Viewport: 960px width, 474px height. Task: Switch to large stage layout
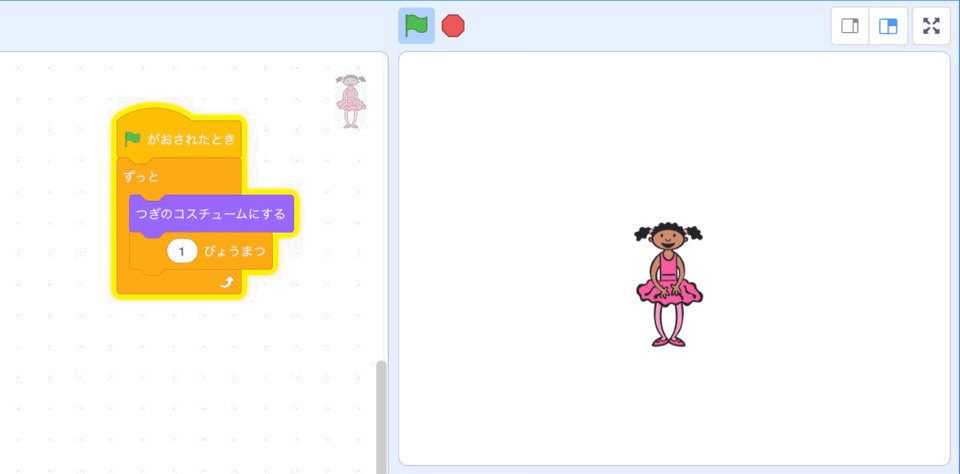click(888, 26)
